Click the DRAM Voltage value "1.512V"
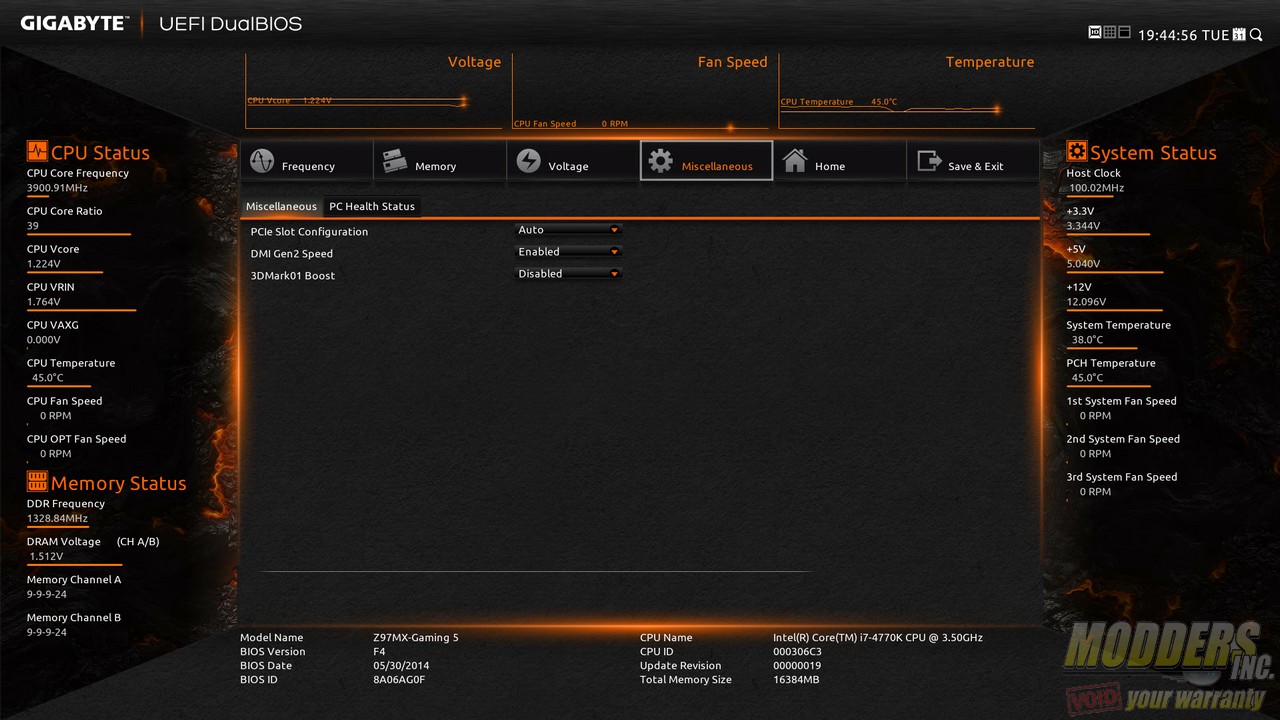The width and height of the screenshot is (1280, 720). click(46, 557)
